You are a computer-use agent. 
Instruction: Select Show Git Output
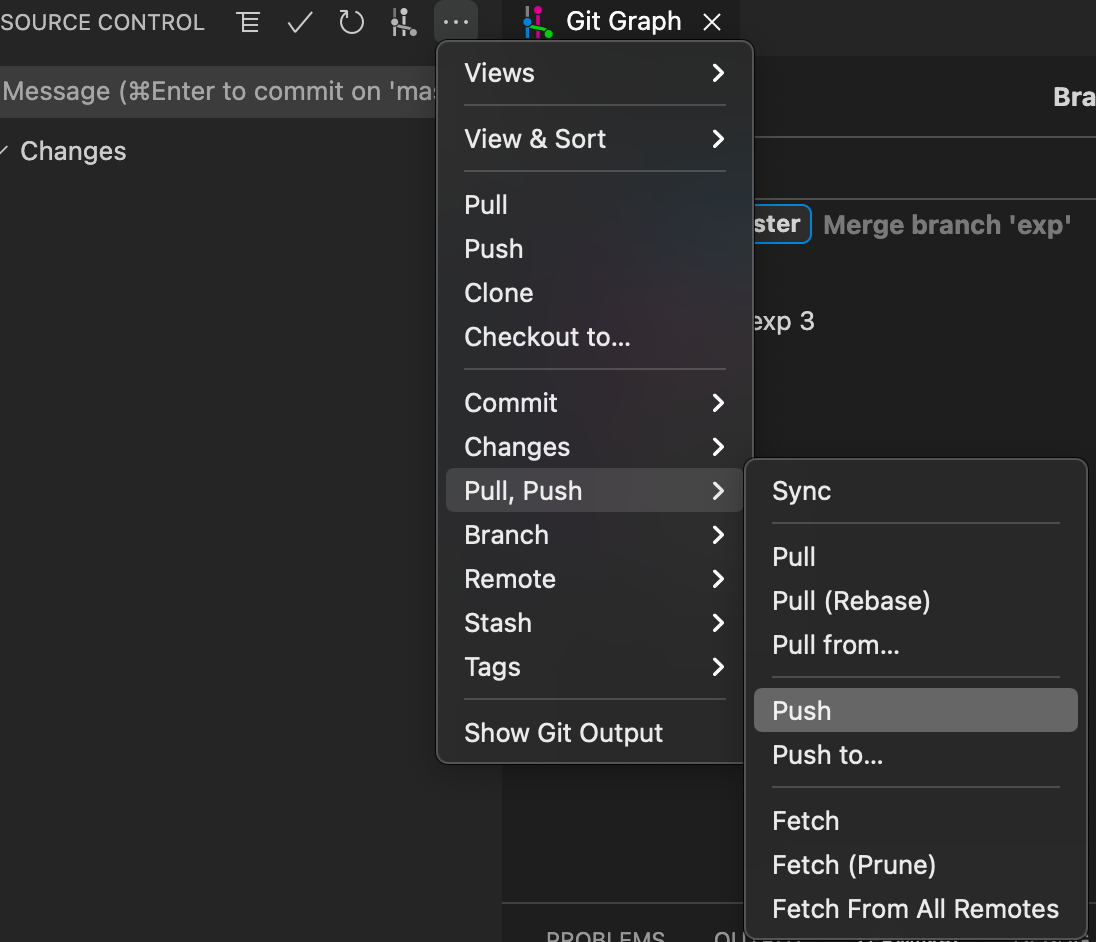pyautogui.click(x=594, y=732)
